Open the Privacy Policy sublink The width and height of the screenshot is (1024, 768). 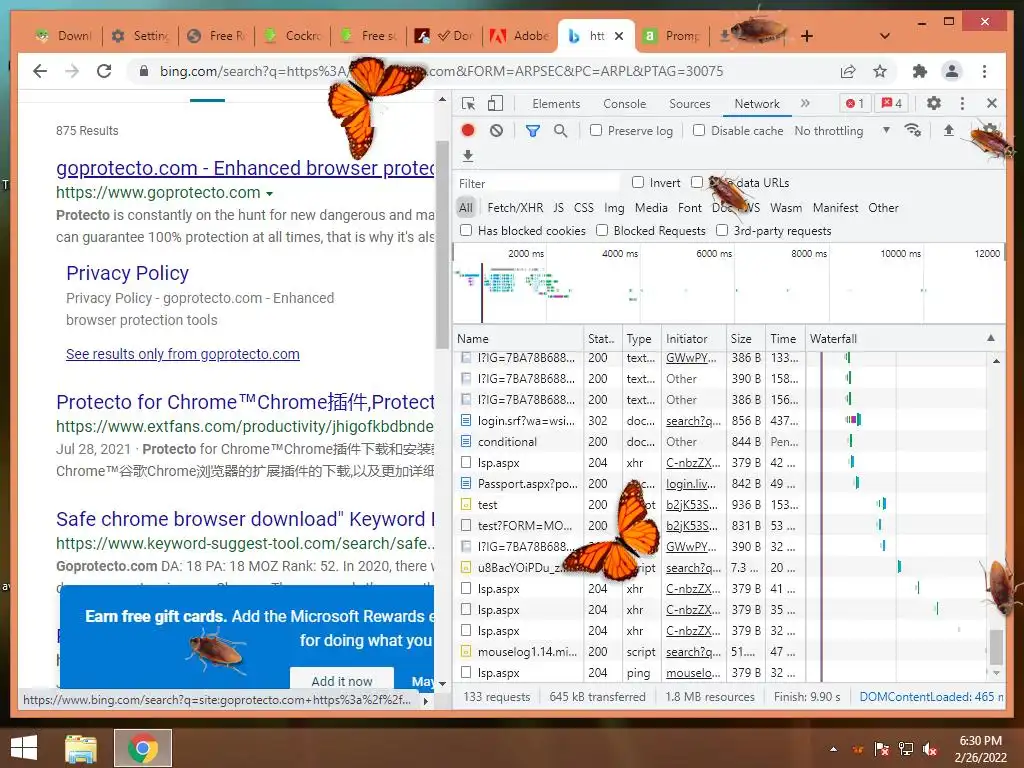point(127,273)
